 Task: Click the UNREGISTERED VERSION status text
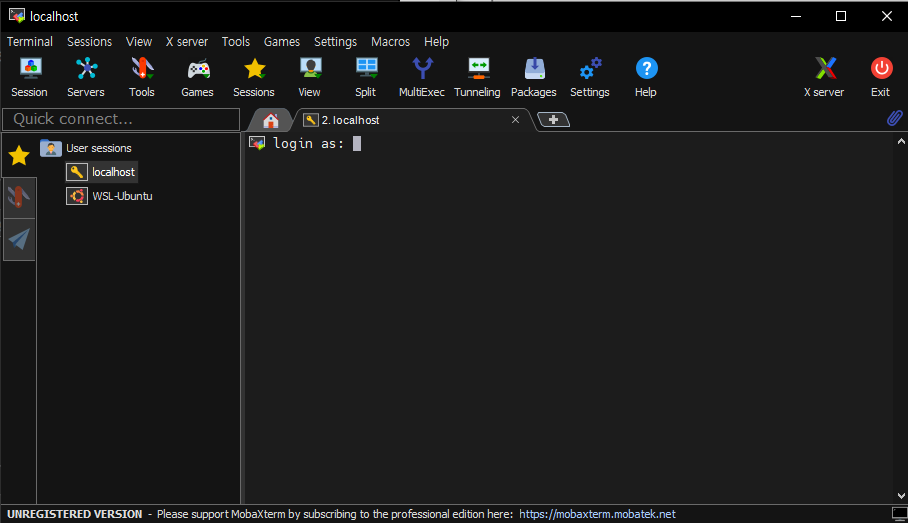pos(75,514)
